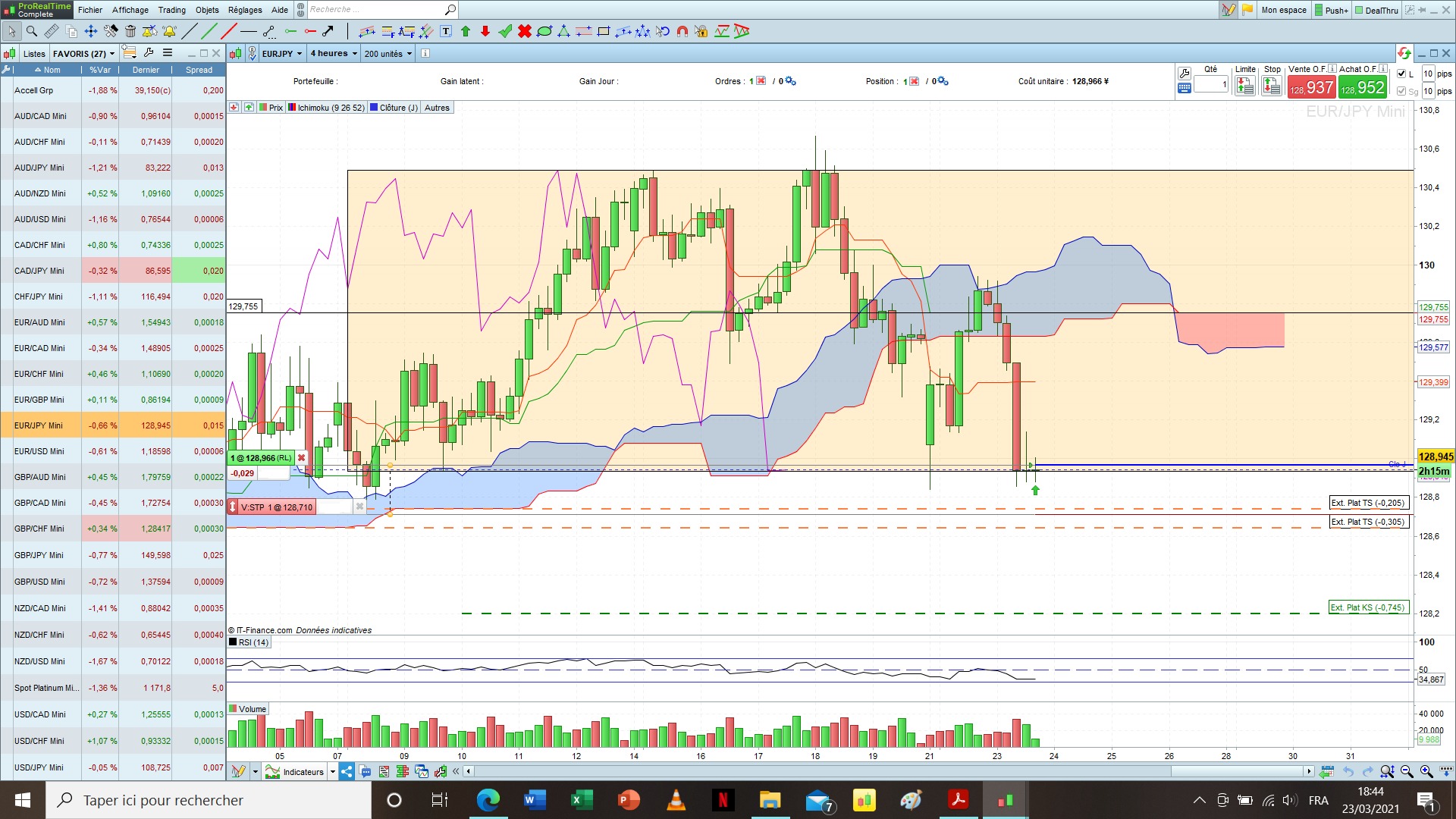This screenshot has width=1456, height=819.
Task: Click the magnet snap tool icon
Action: (x=682, y=31)
